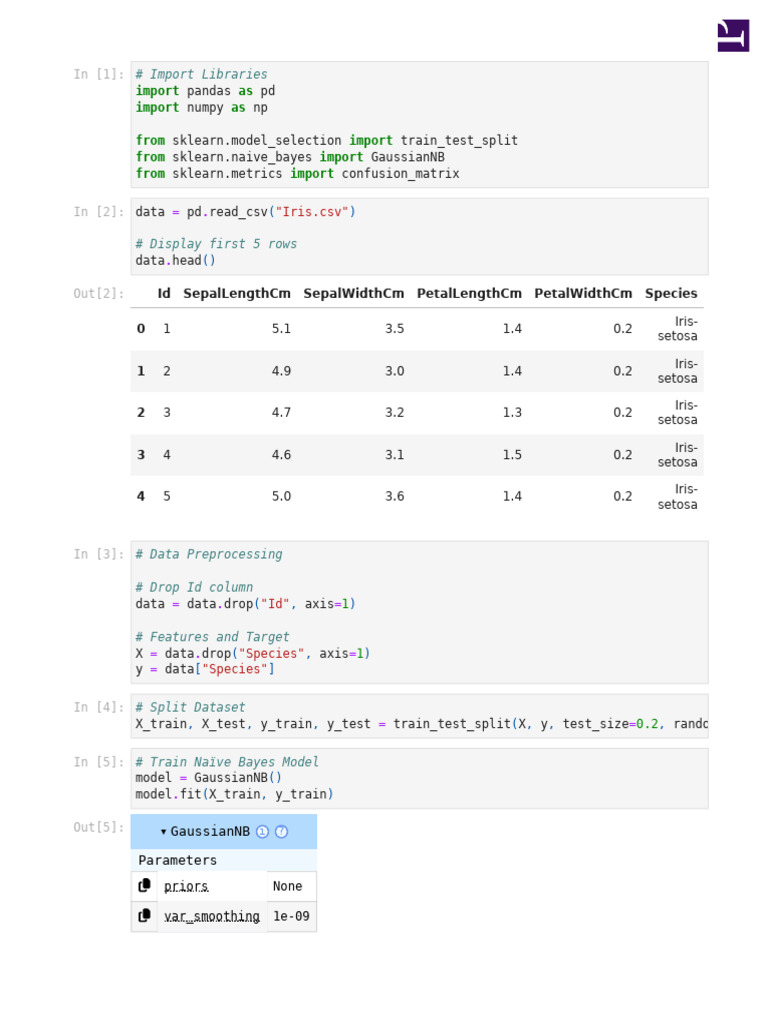Click the PetalLengthCm column header
The image size is (768, 1024).
(470, 293)
